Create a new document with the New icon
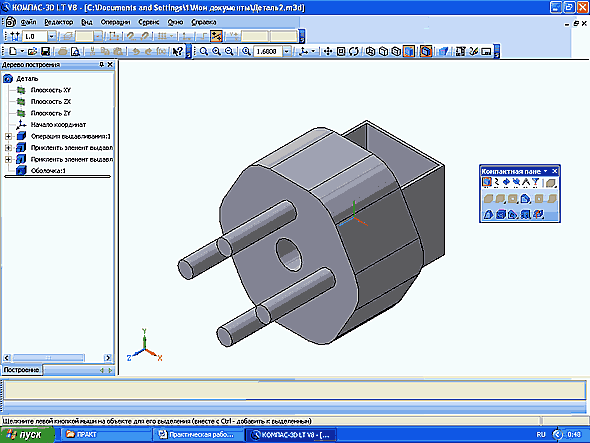The image size is (590, 443). [x=13, y=51]
